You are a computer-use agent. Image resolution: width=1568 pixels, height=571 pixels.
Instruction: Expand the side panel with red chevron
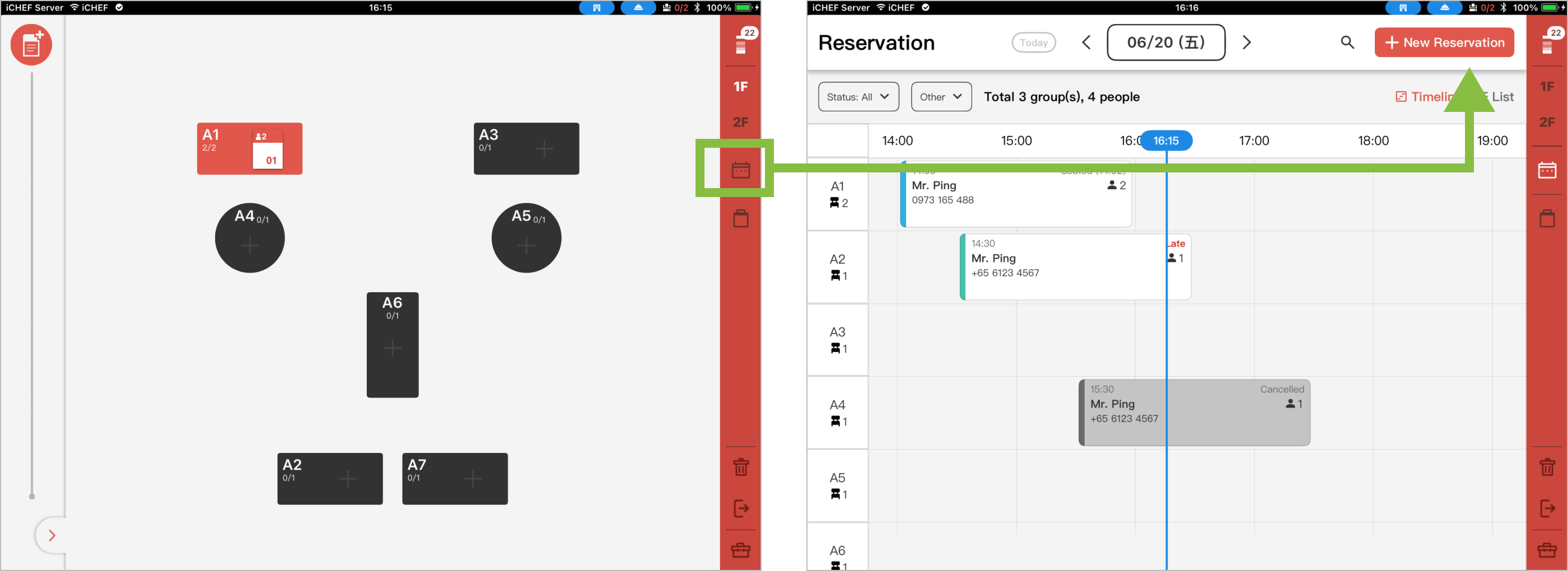coord(52,535)
